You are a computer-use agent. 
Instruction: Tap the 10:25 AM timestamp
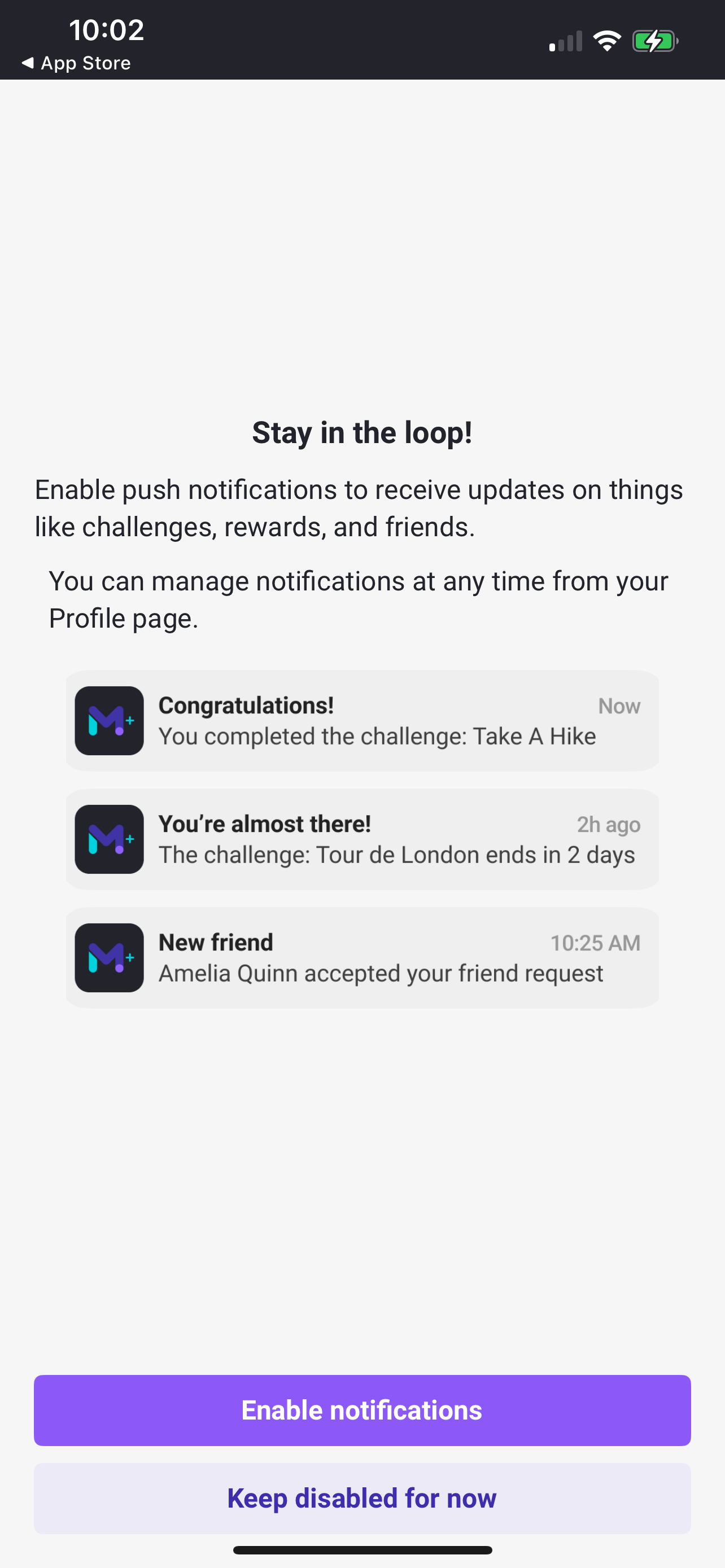(595, 944)
